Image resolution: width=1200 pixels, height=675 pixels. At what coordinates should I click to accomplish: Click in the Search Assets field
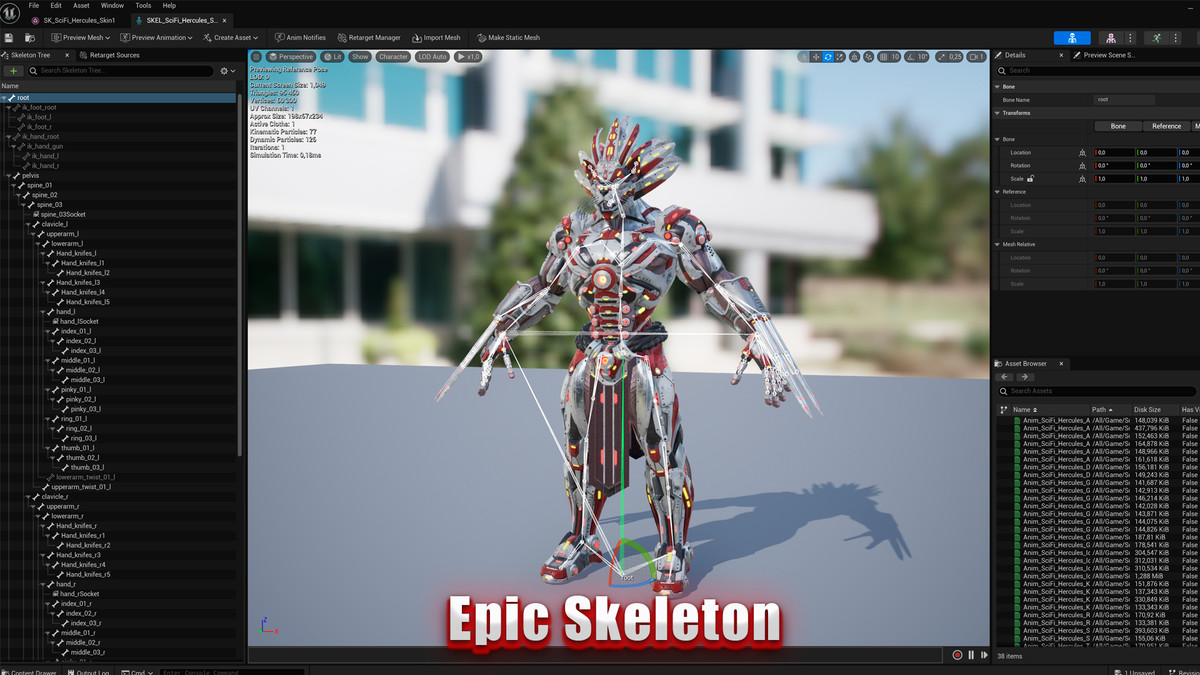(1098, 391)
